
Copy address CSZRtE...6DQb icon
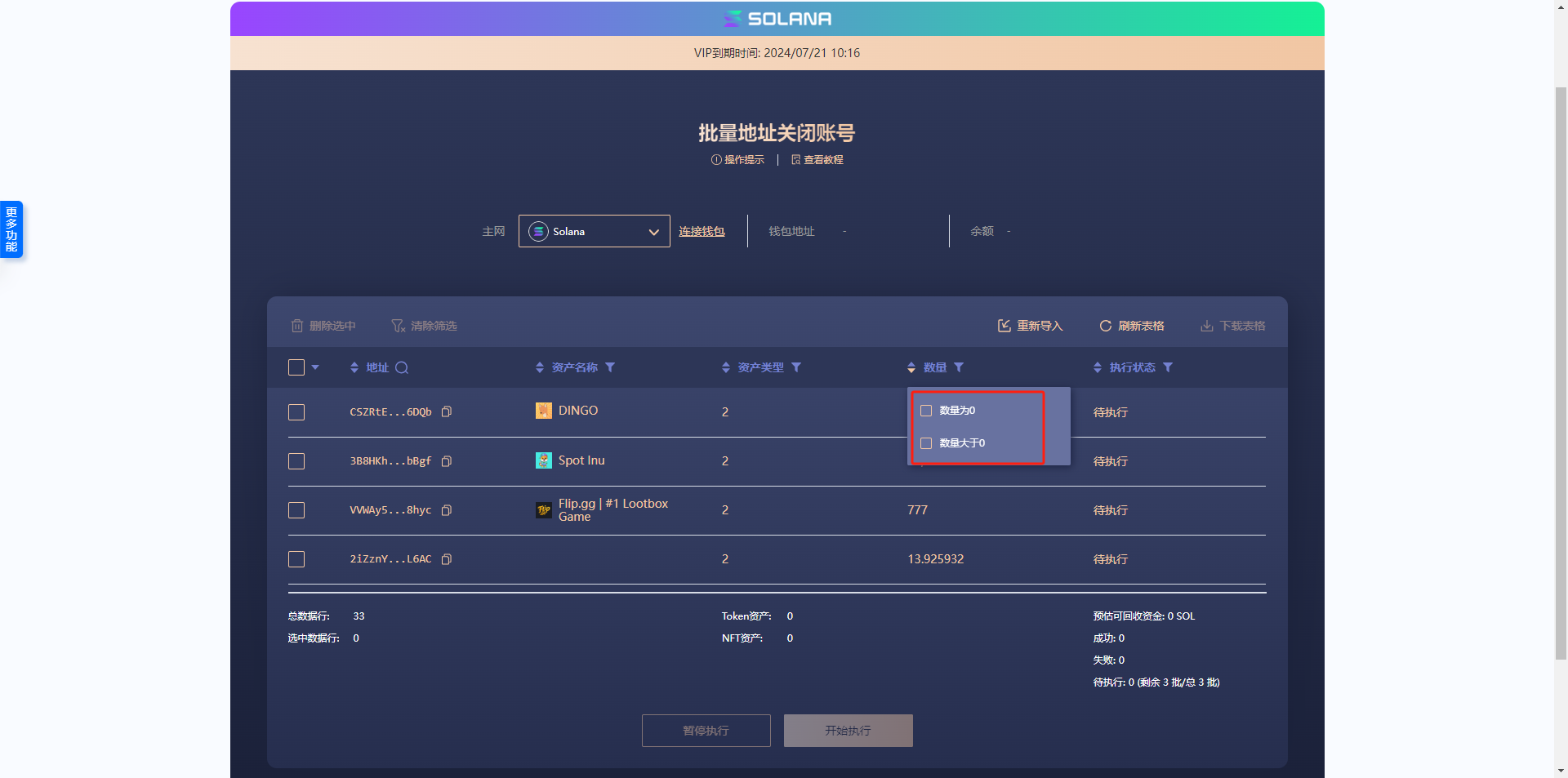[447, 411]
